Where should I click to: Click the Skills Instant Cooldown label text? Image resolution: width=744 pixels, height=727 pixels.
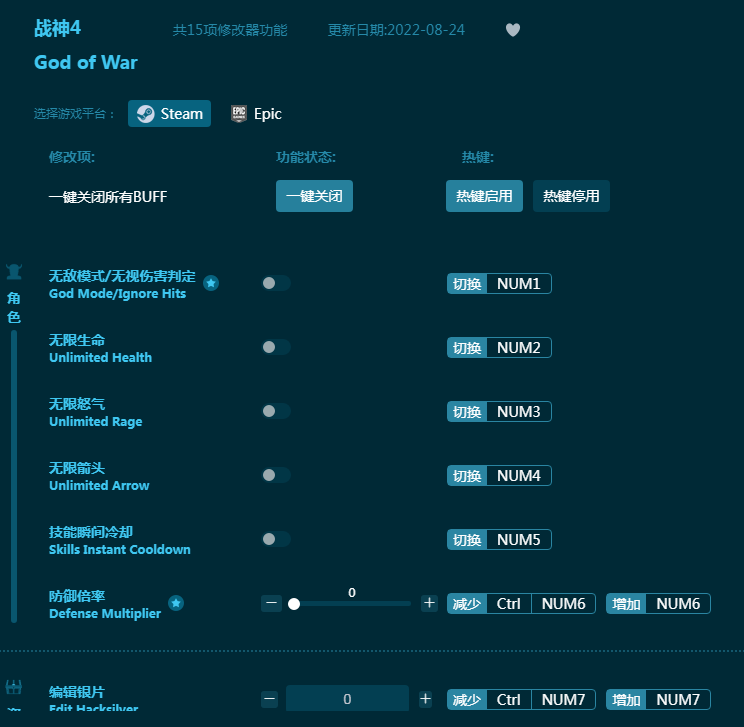pyautogui.click(x=120, y=550)
